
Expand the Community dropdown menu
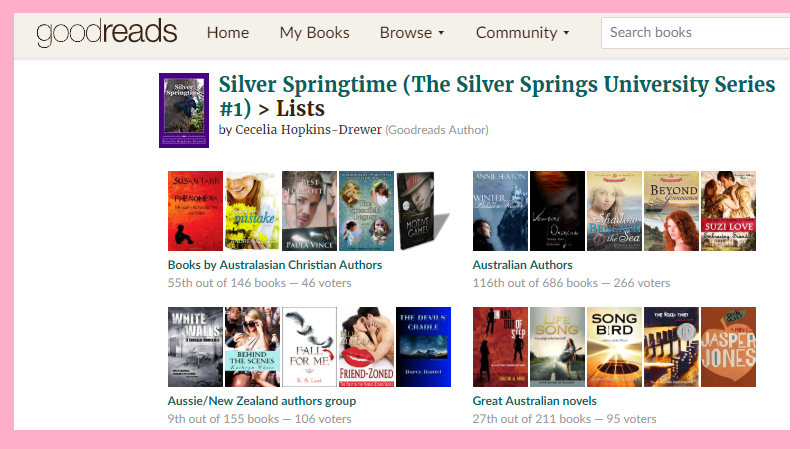click(522, 33)
